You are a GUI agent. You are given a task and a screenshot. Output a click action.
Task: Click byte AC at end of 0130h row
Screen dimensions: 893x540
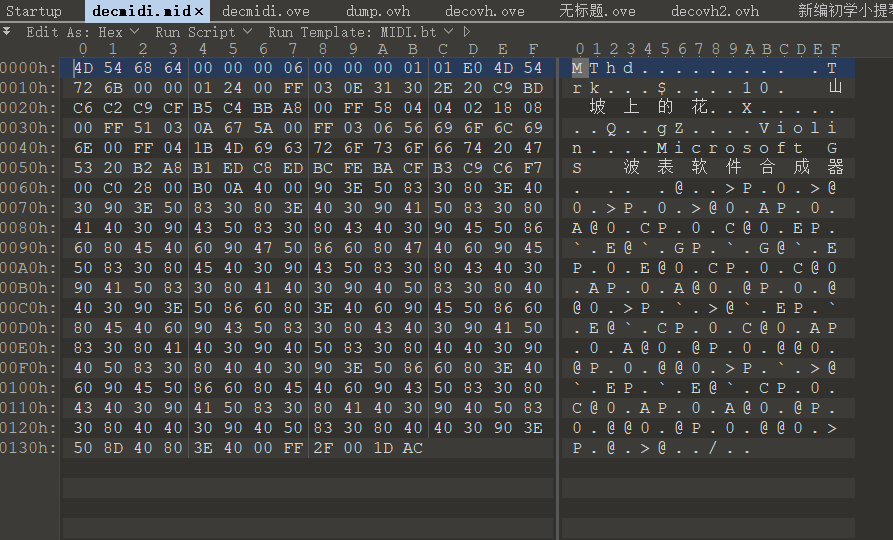[x=413, y=448]
